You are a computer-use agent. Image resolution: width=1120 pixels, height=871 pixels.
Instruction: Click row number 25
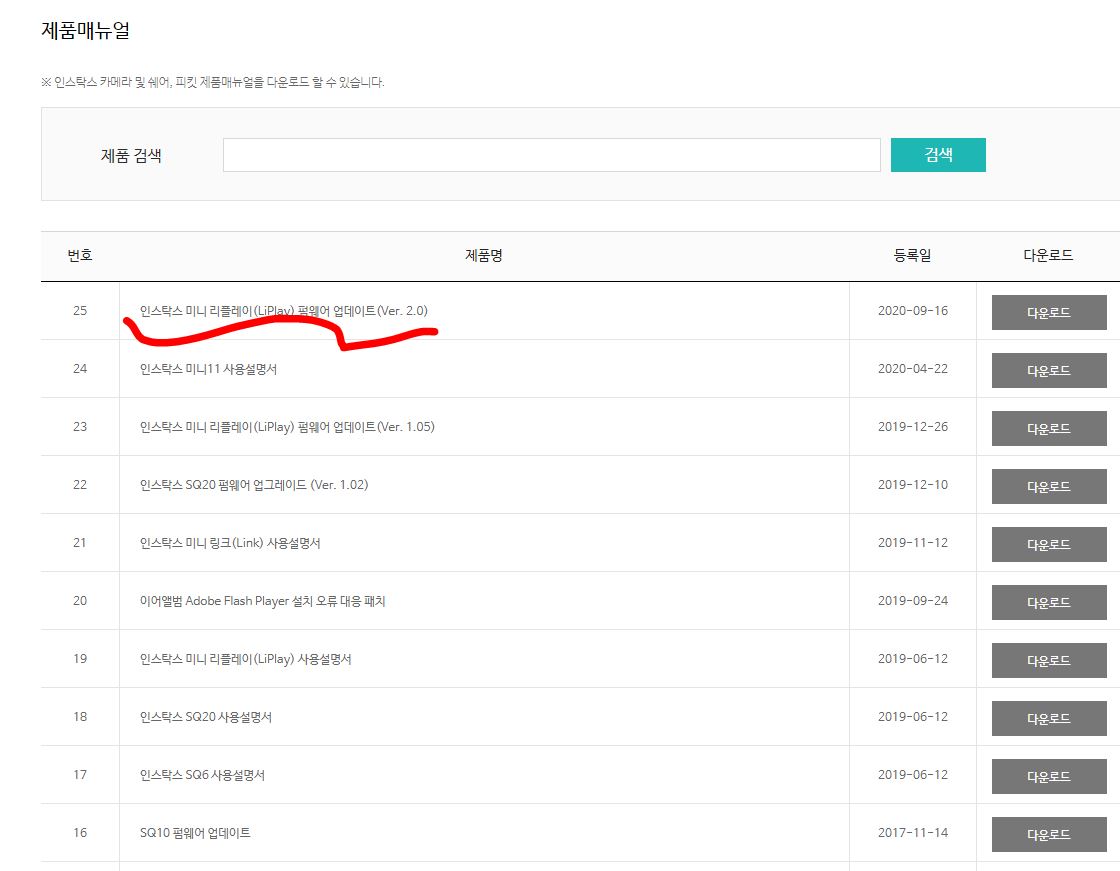coord(80,311)
